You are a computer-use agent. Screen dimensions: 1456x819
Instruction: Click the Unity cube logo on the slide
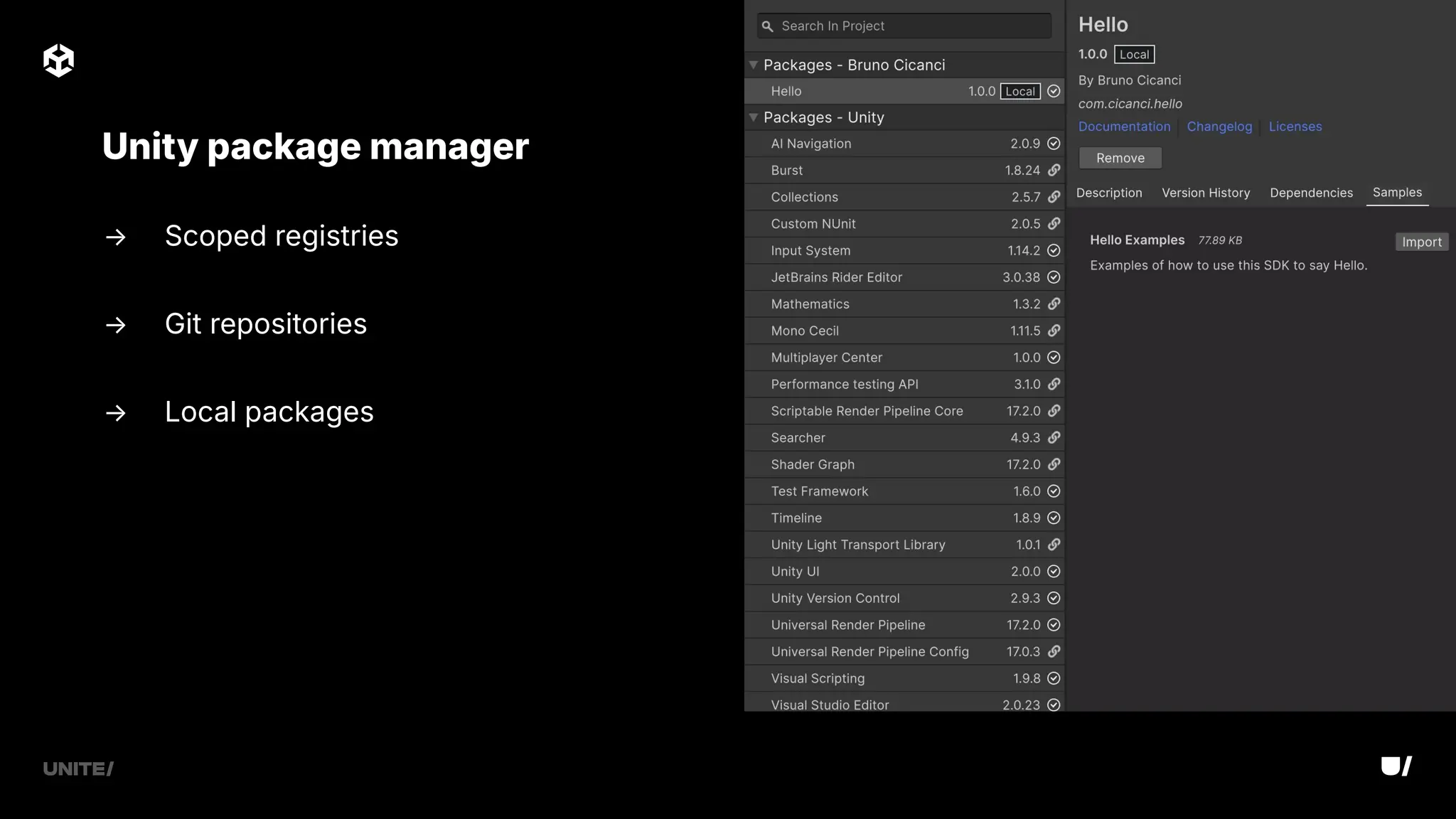[58, 60]
